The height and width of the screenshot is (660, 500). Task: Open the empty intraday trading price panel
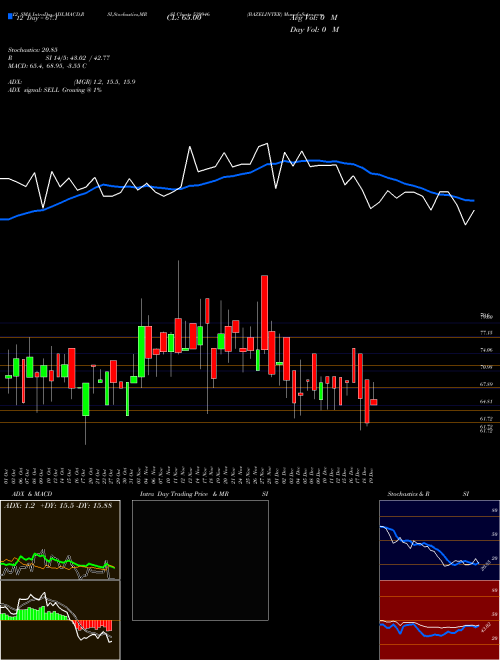[200, 560]
